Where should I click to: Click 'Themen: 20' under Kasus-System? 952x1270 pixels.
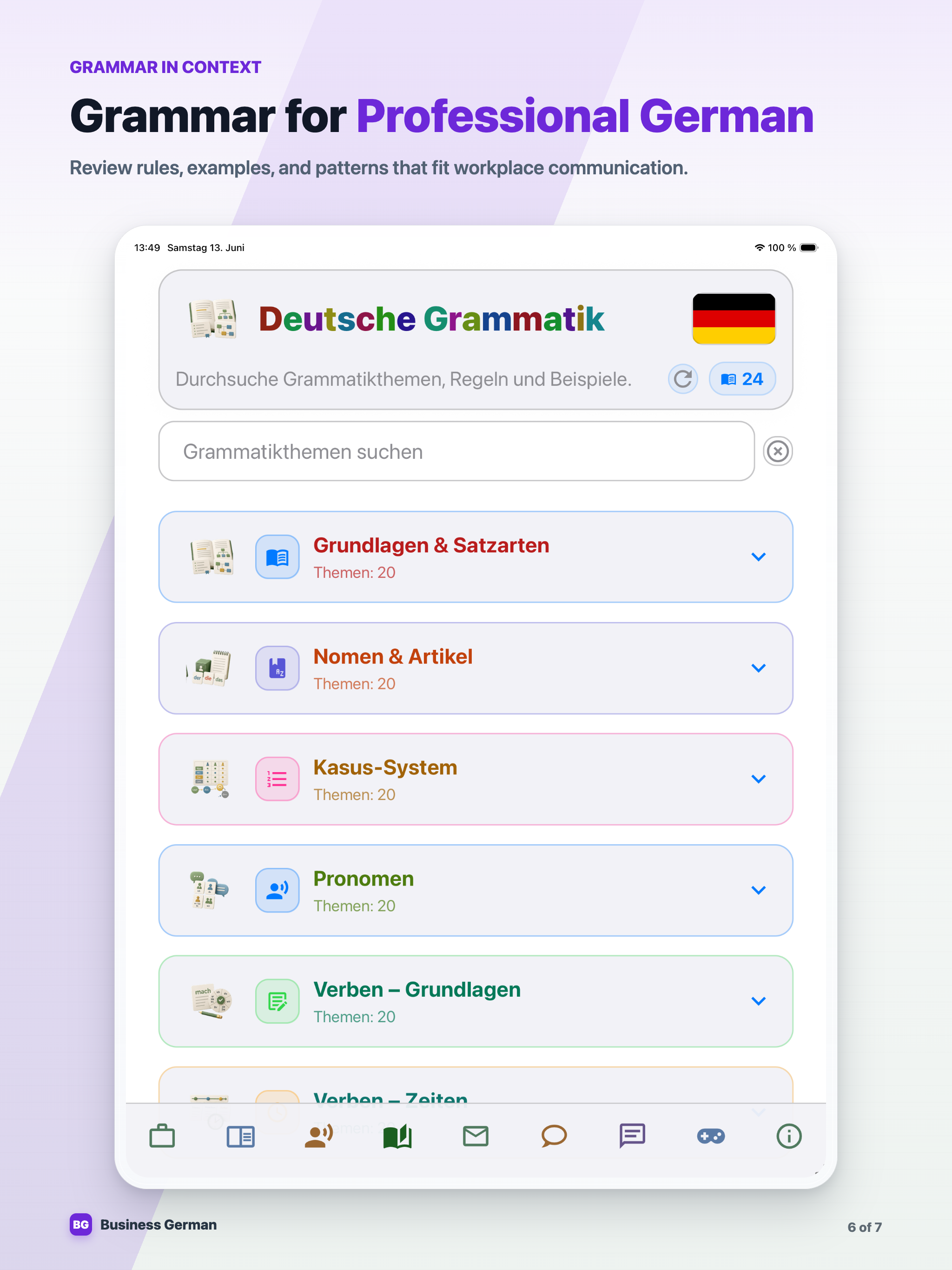pyautogui.click(x=354, y=794)
